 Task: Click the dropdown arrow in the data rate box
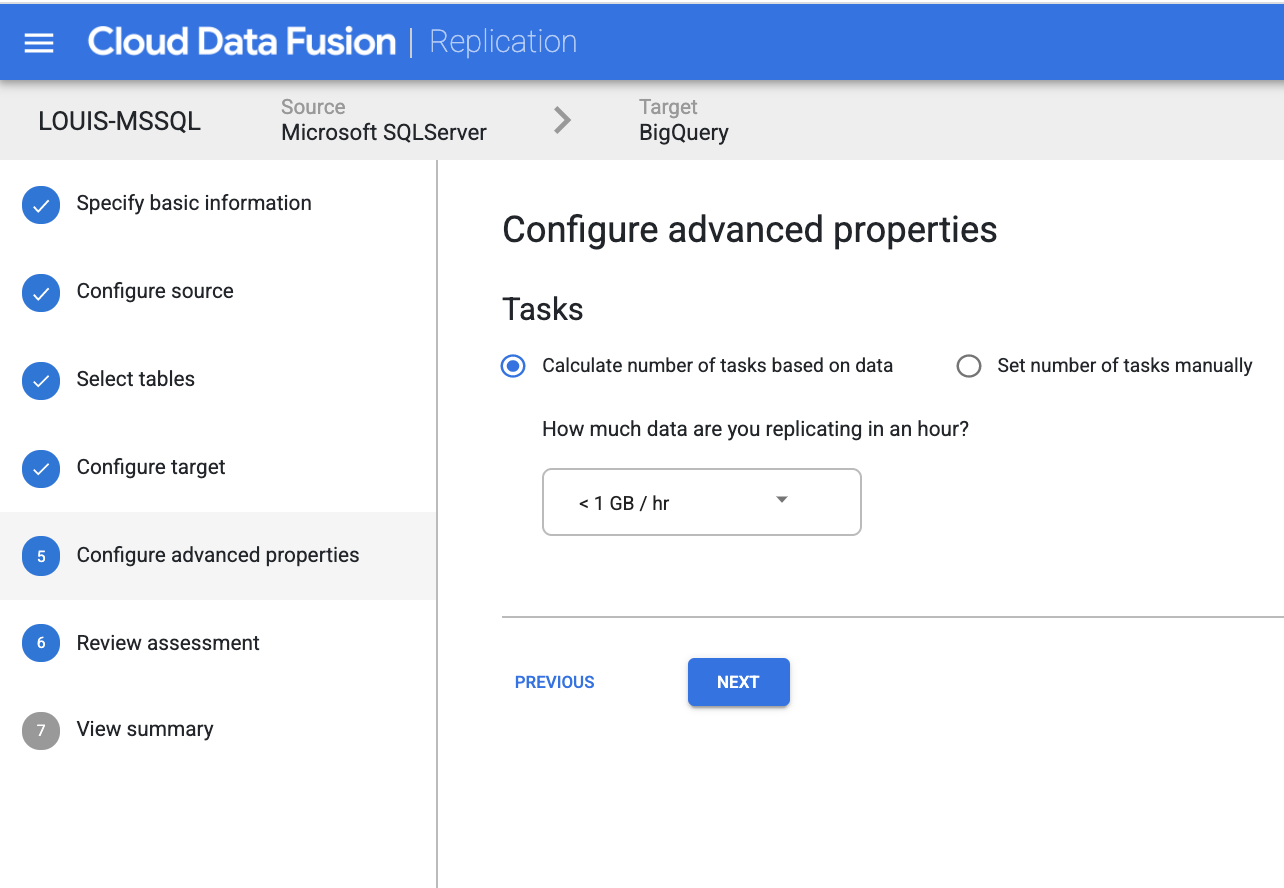pos(782,500)
